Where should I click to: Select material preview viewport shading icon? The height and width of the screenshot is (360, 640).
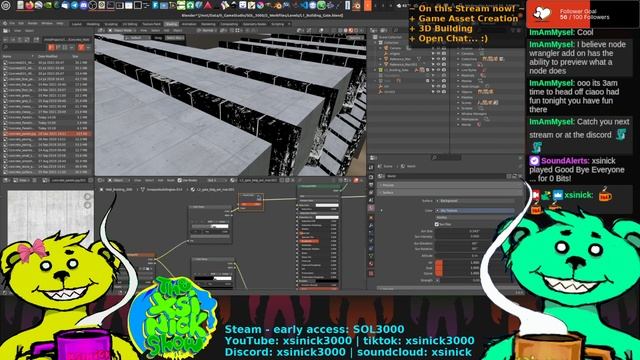pos(350,31)
